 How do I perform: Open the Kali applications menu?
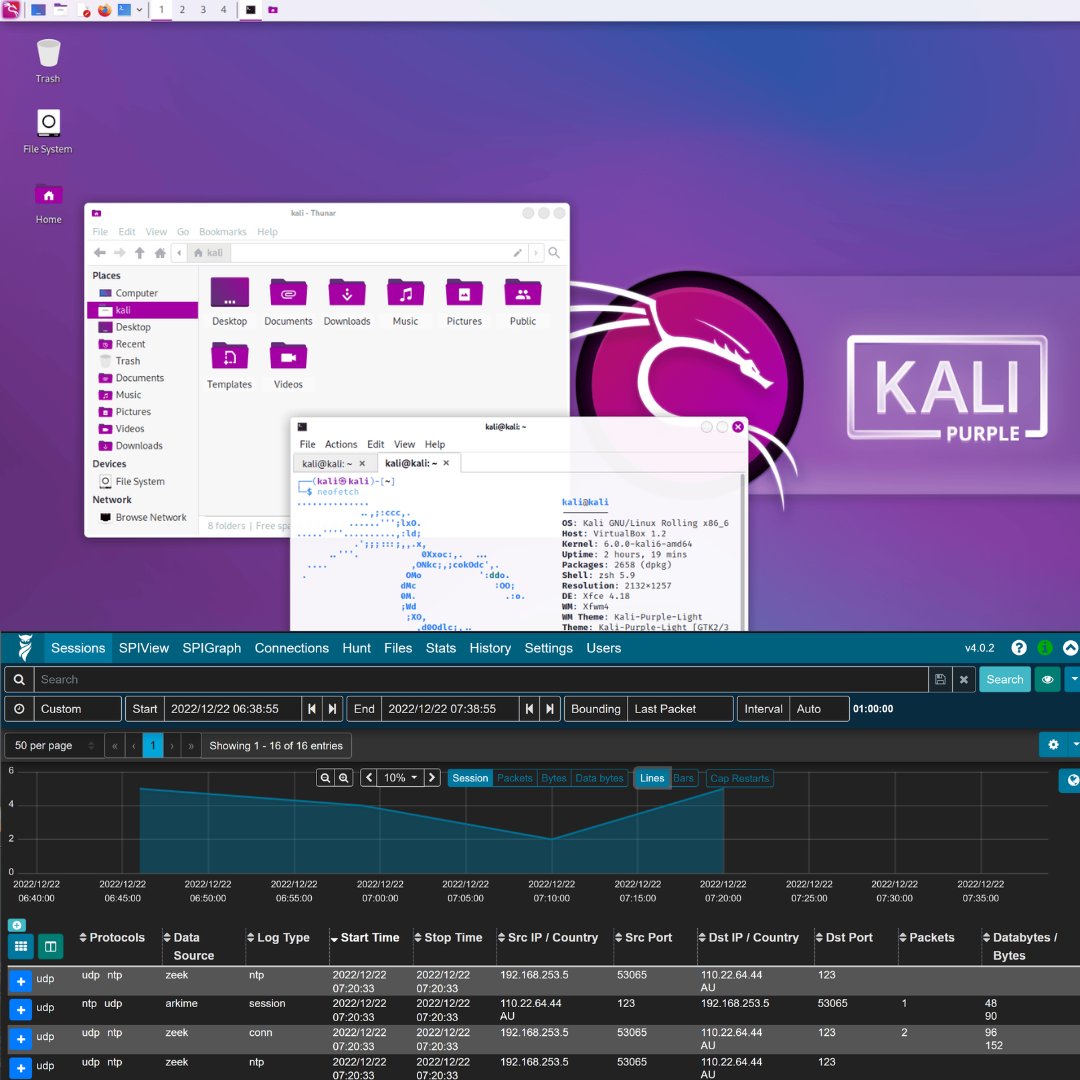pos(10,10)
